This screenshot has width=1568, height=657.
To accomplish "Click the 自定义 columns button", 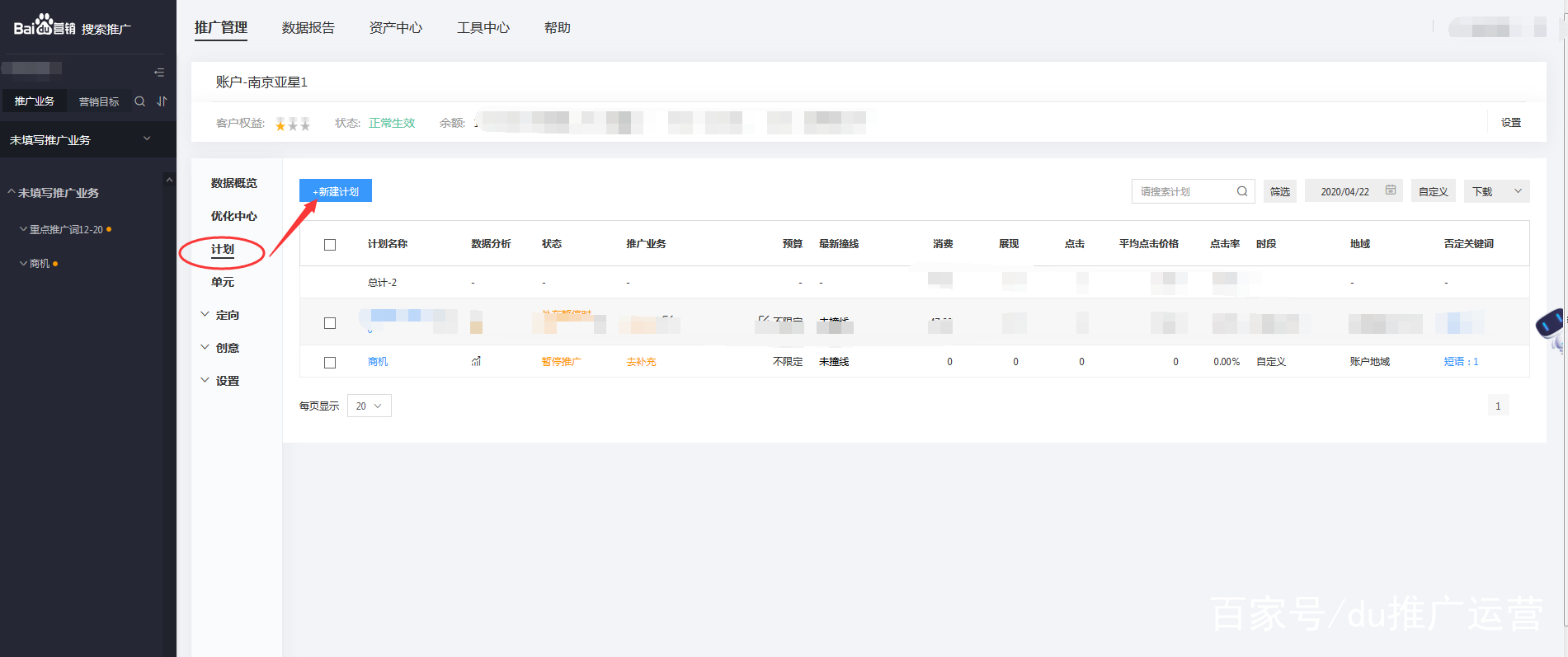I will coord(1434,191).
